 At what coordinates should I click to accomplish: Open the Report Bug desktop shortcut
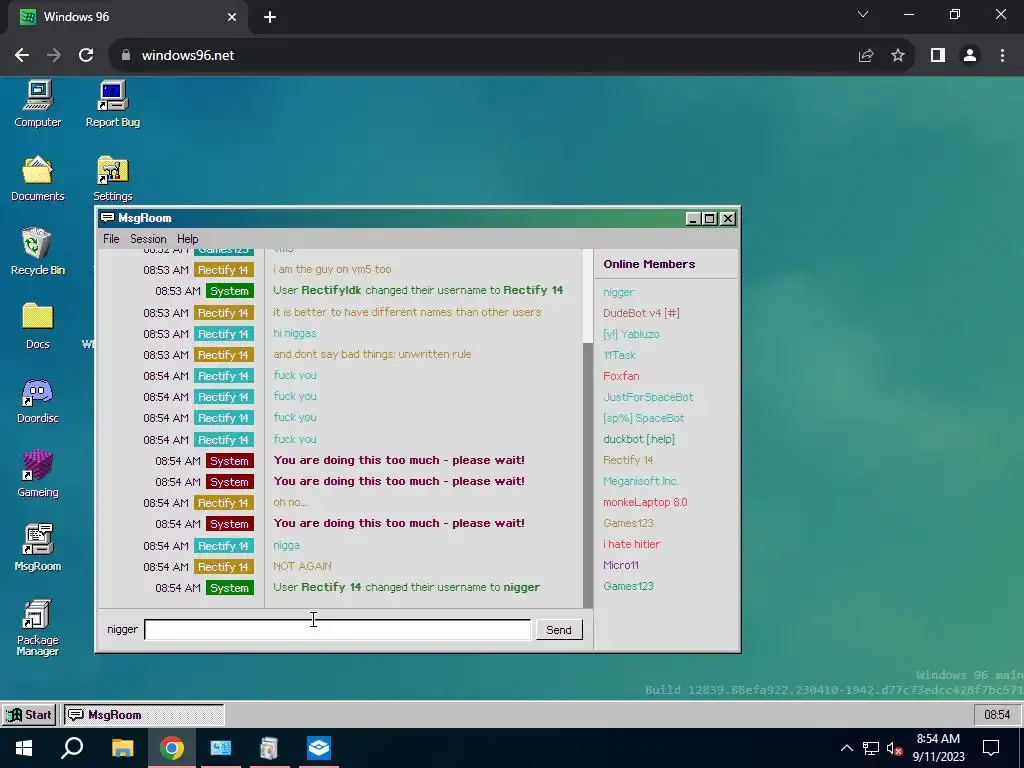112,104
